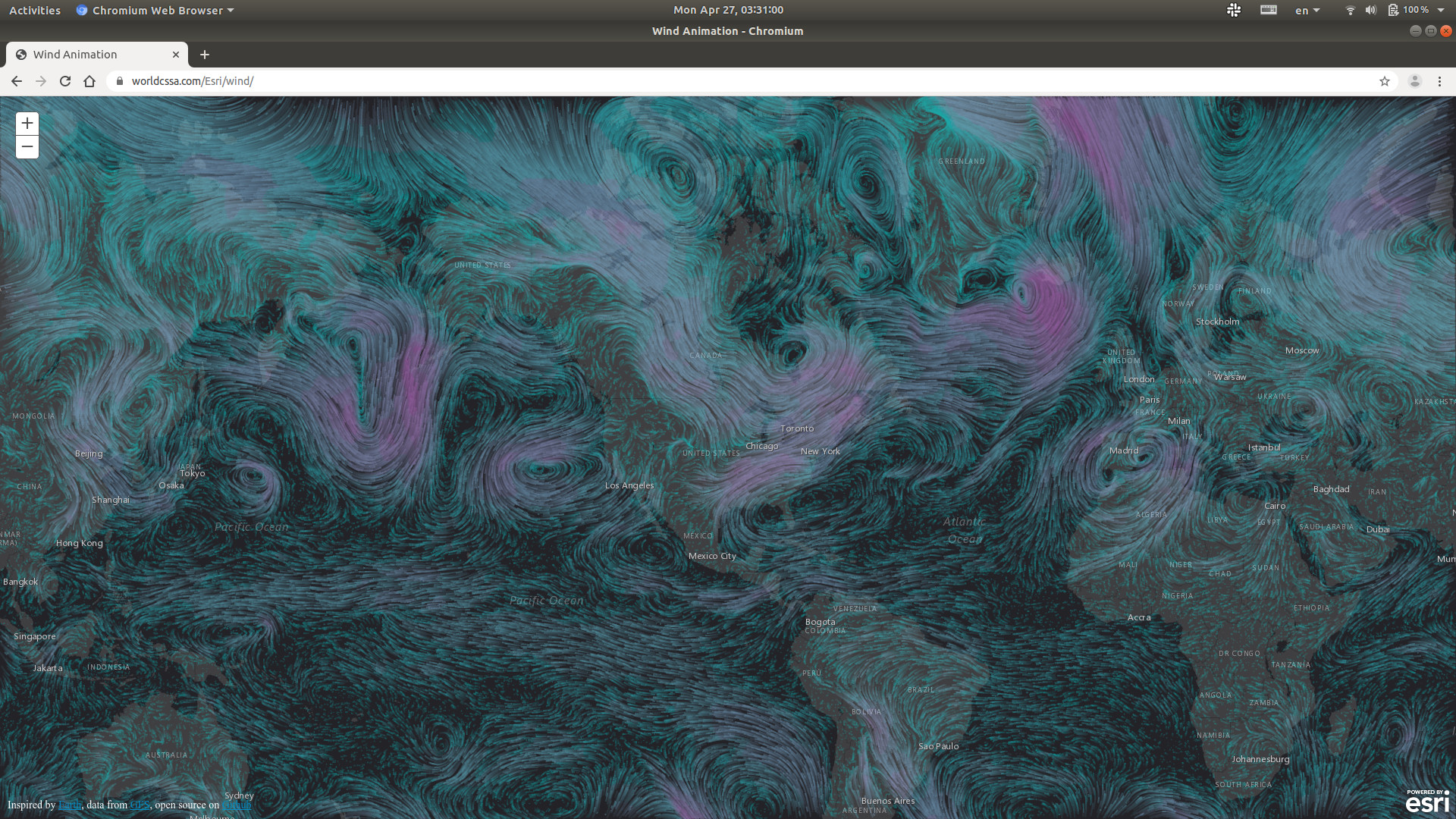
Task: Expand system status menu arrow
Action: pyautogui.click(x=1441, y=10)
